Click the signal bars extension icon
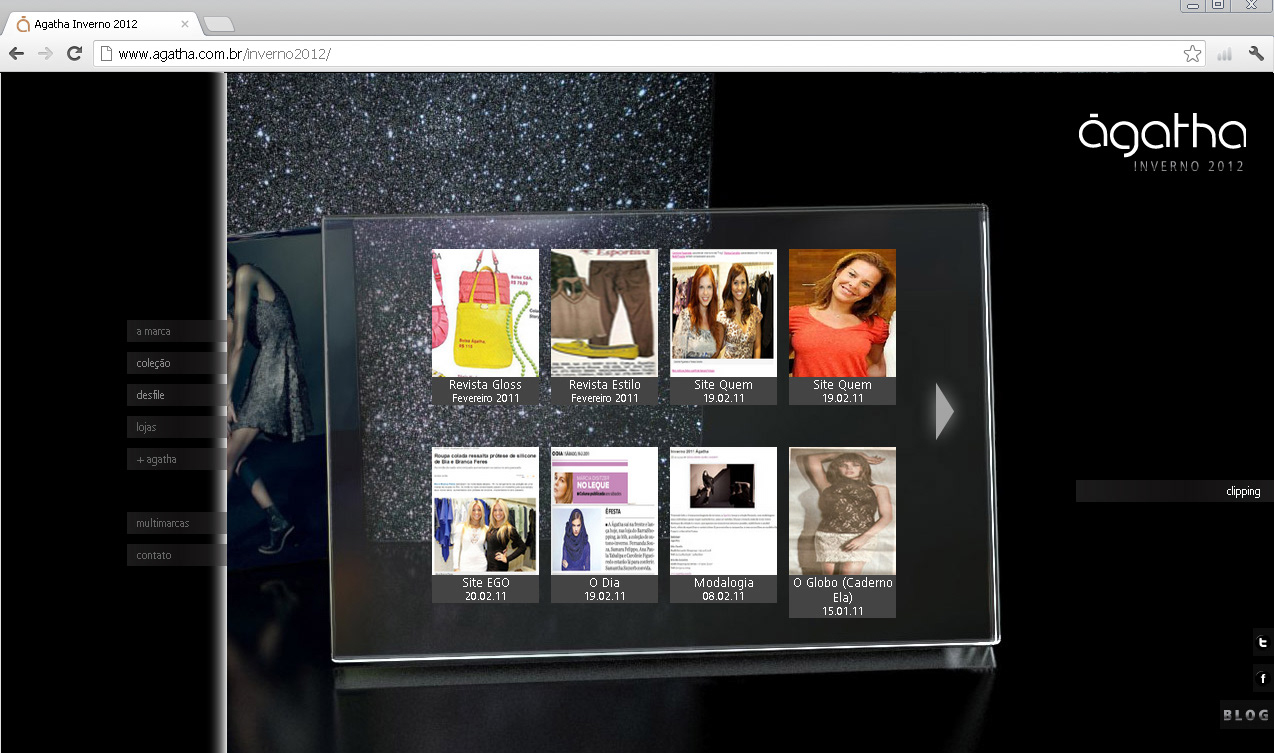 1224,54
